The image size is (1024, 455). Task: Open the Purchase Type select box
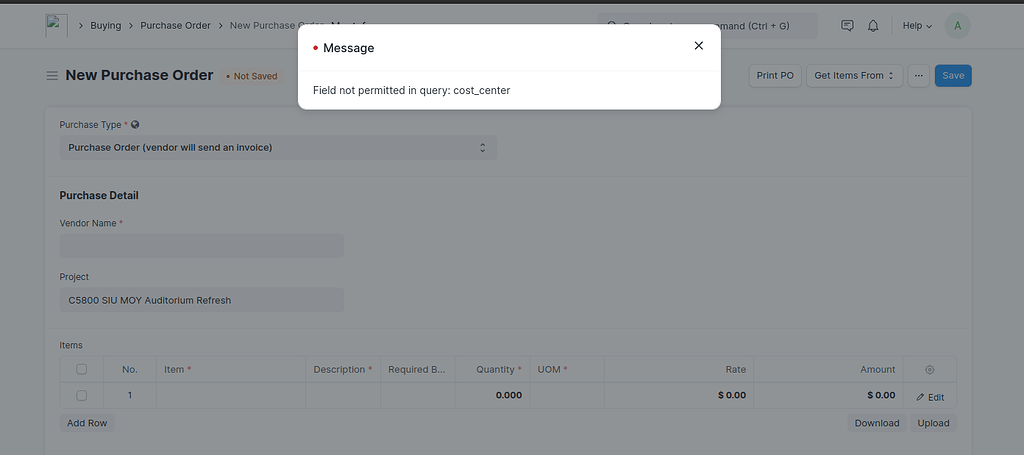(278, 148)
